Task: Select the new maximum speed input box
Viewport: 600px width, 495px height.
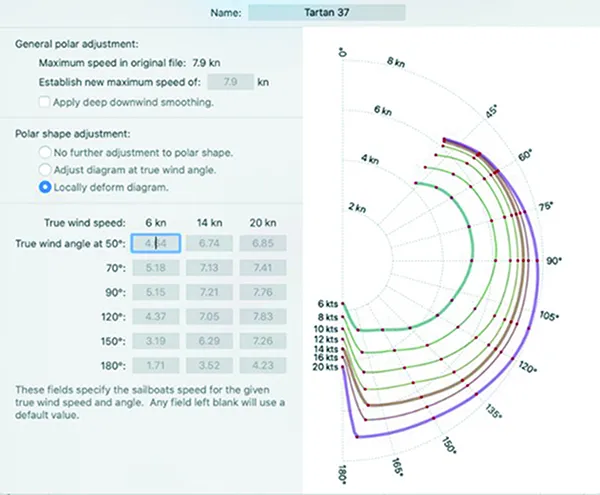Action: tap(230, 82)
